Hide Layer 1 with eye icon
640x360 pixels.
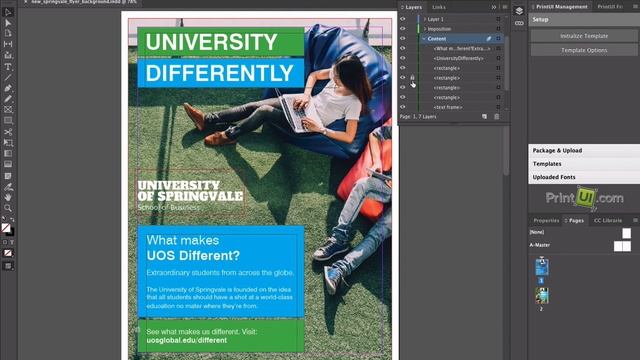pyautogui.click(x=403, y=19)
